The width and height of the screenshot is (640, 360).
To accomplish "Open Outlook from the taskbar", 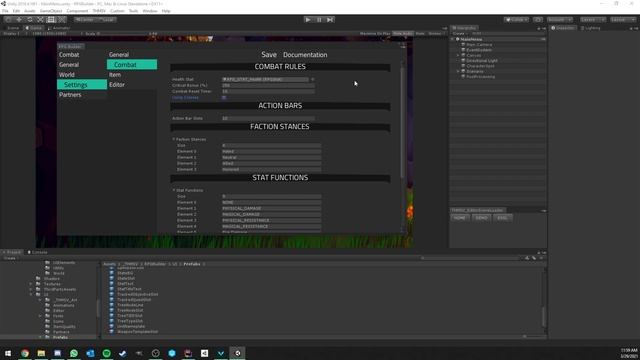I will (x=90, y=353).
